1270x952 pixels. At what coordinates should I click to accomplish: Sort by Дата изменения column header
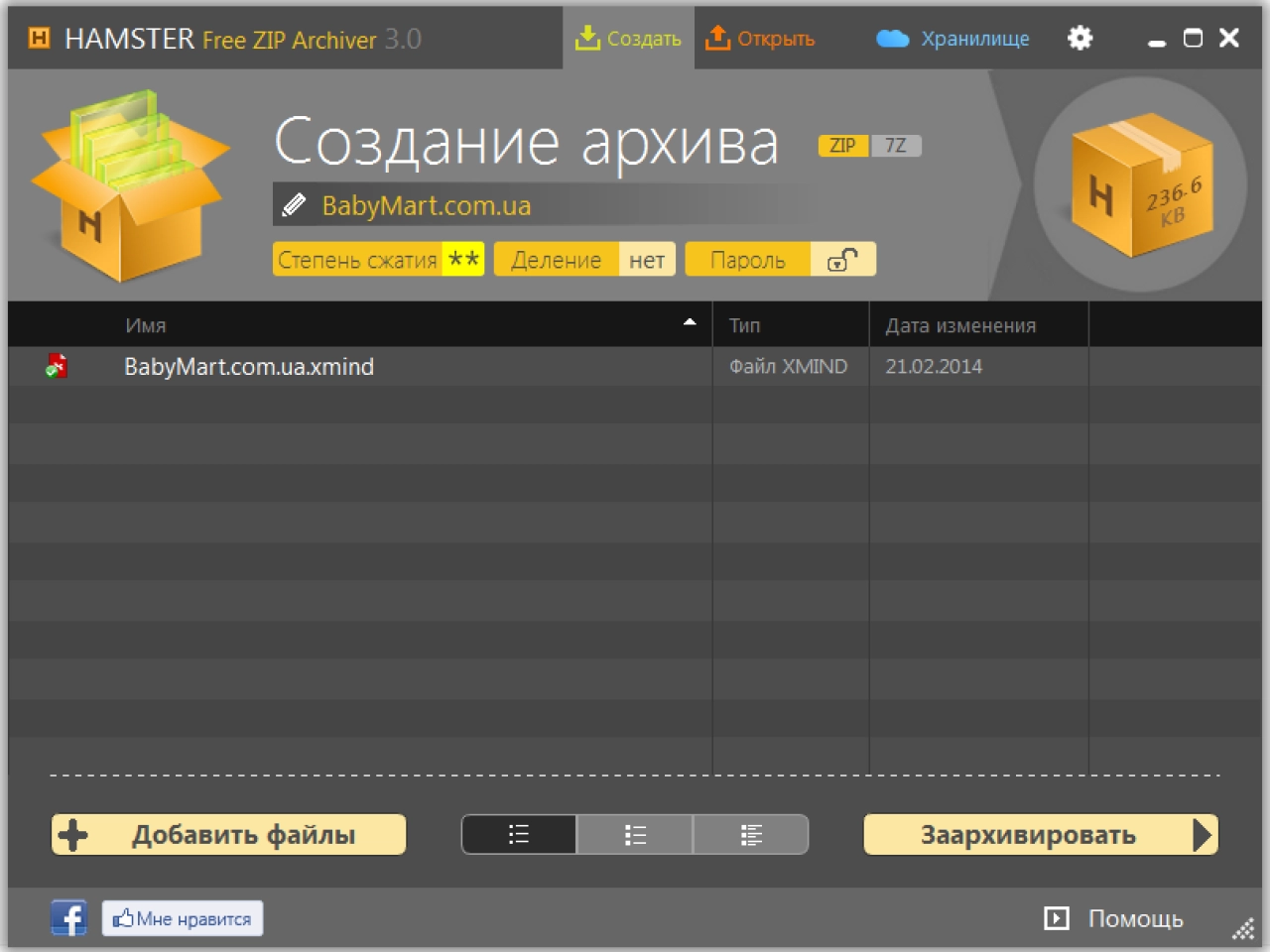coord(960,325)
